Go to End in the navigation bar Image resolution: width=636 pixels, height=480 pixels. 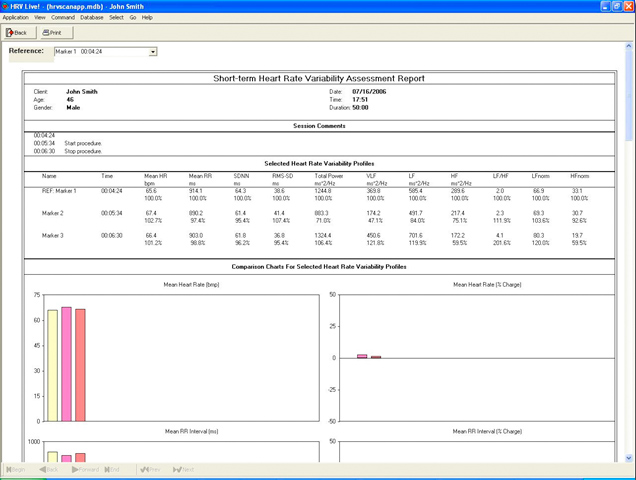click(112, 469)
